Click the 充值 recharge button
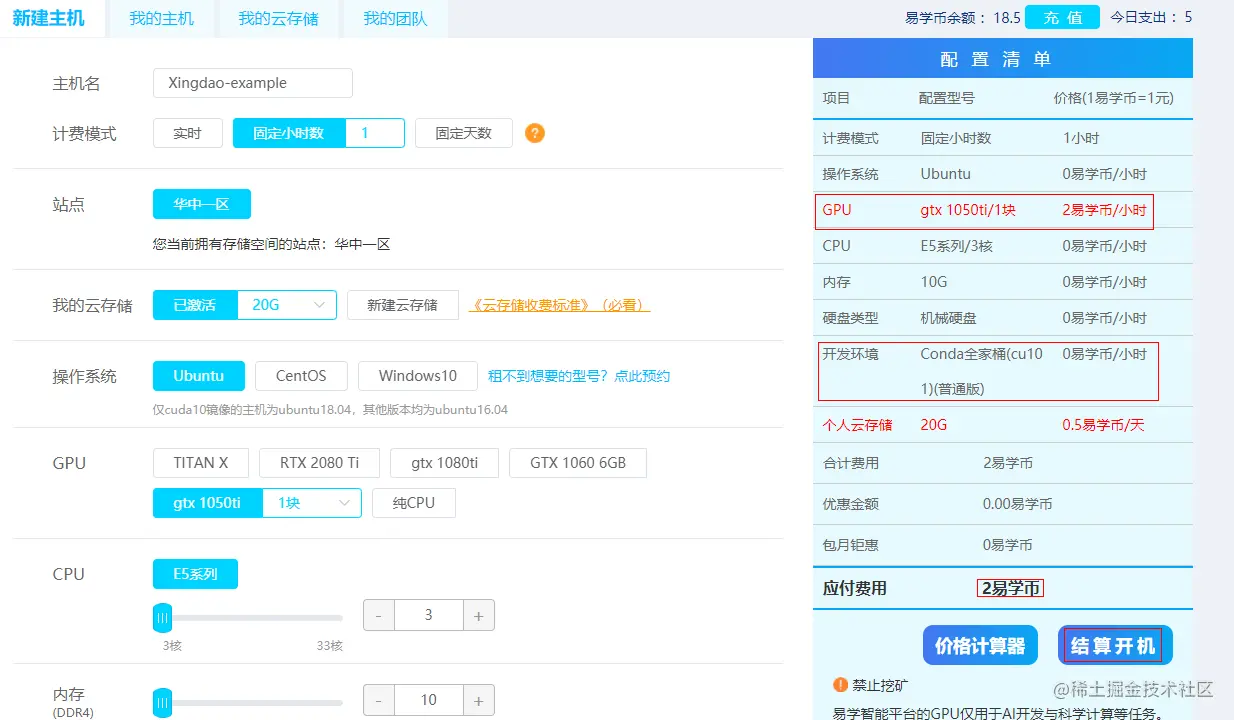1234x720 pixels. (x=1062, y=17)
